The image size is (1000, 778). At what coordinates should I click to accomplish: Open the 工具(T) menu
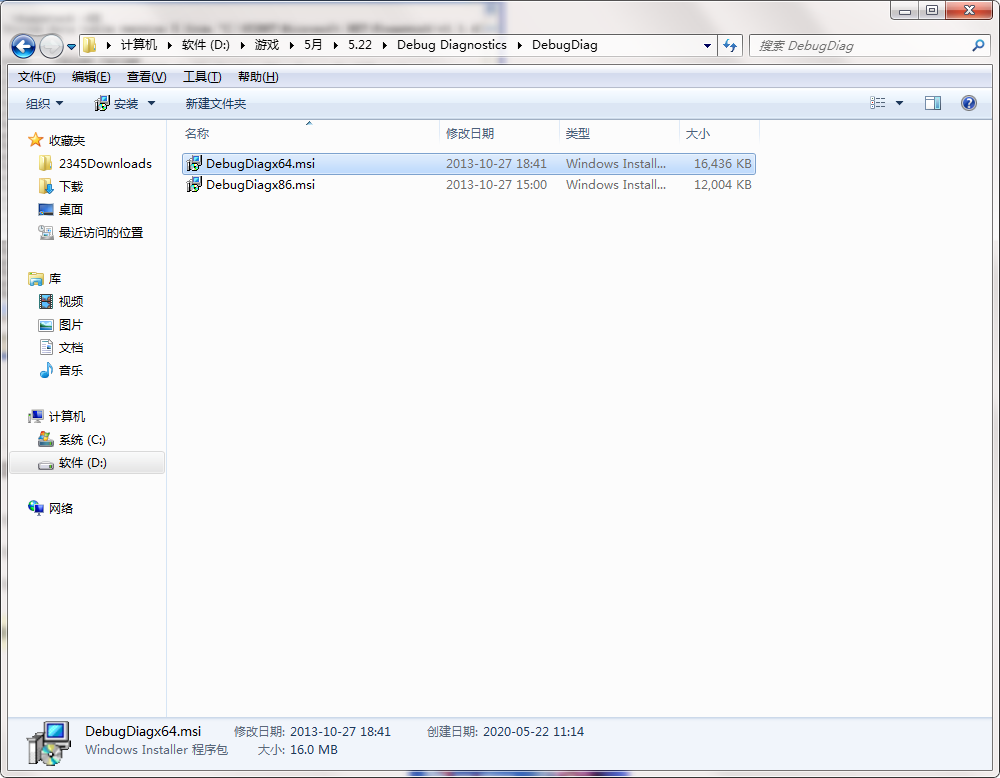point(202,77)
